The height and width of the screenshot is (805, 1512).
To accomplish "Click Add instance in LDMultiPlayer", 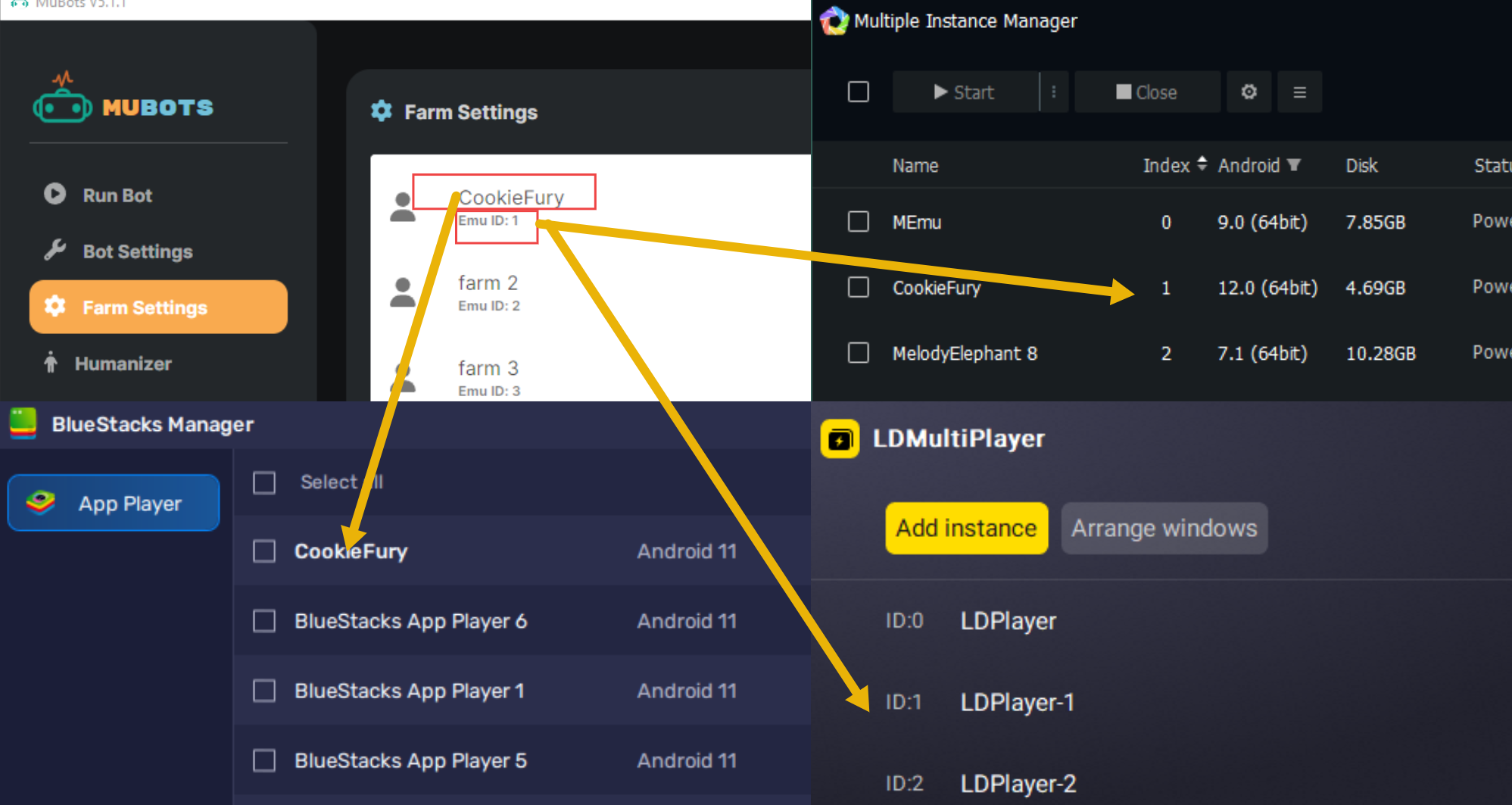I will pyautogui.click(x=966, y=528).
